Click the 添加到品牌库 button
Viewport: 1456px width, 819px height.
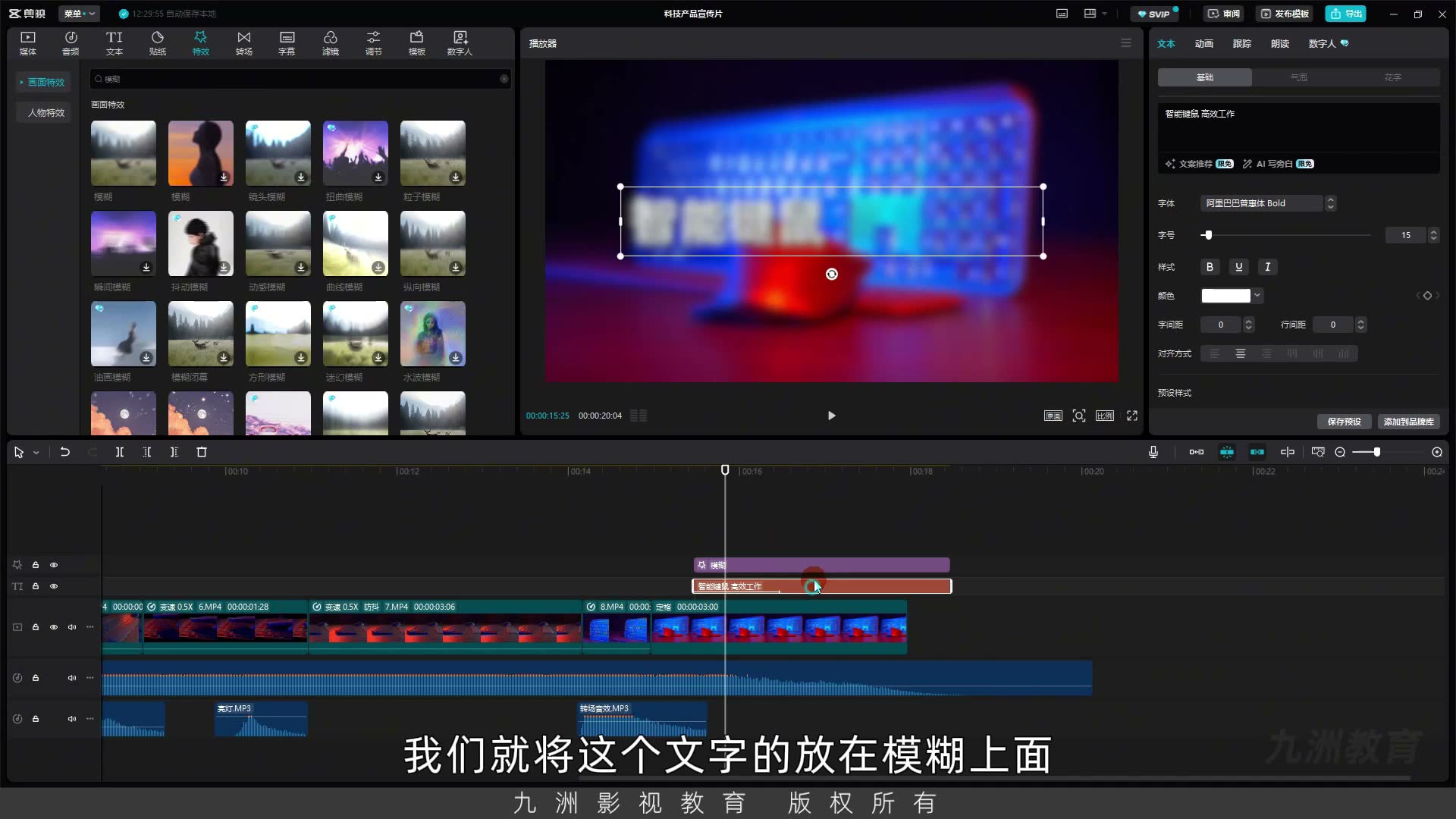(1408, 422)
